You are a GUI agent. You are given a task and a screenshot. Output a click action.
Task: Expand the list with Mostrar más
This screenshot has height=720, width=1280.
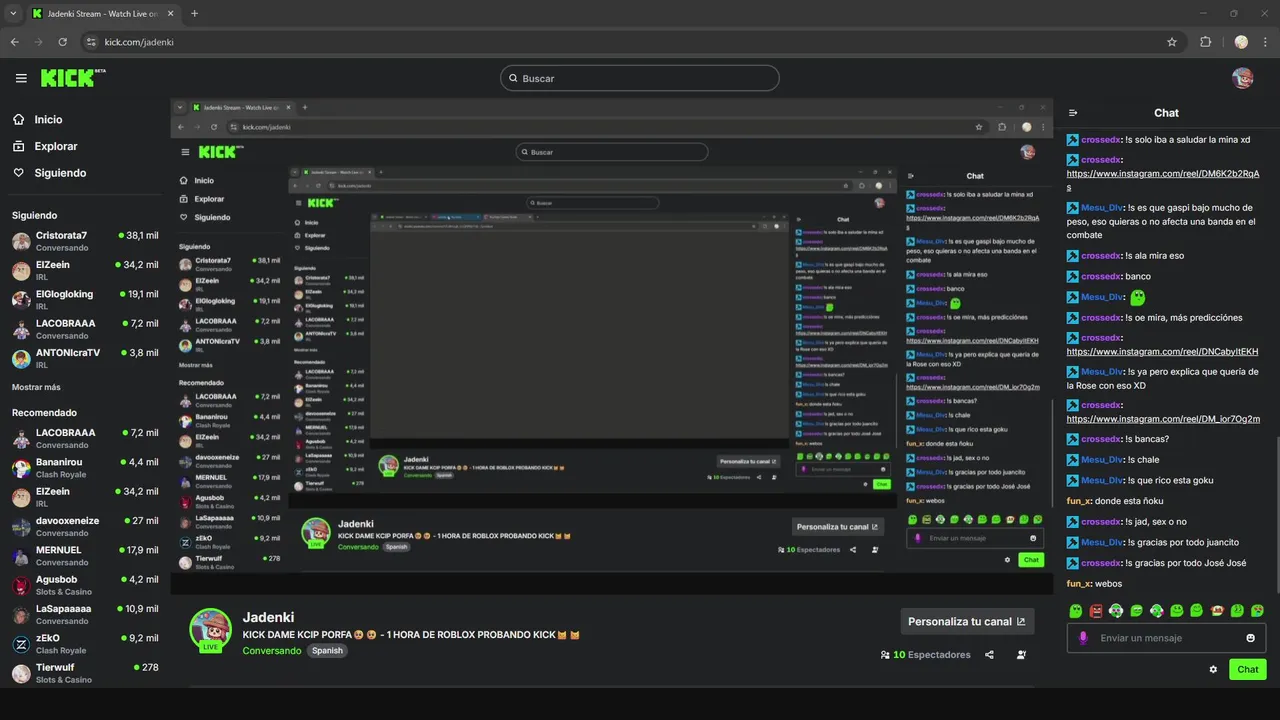[x=36, y=387]
